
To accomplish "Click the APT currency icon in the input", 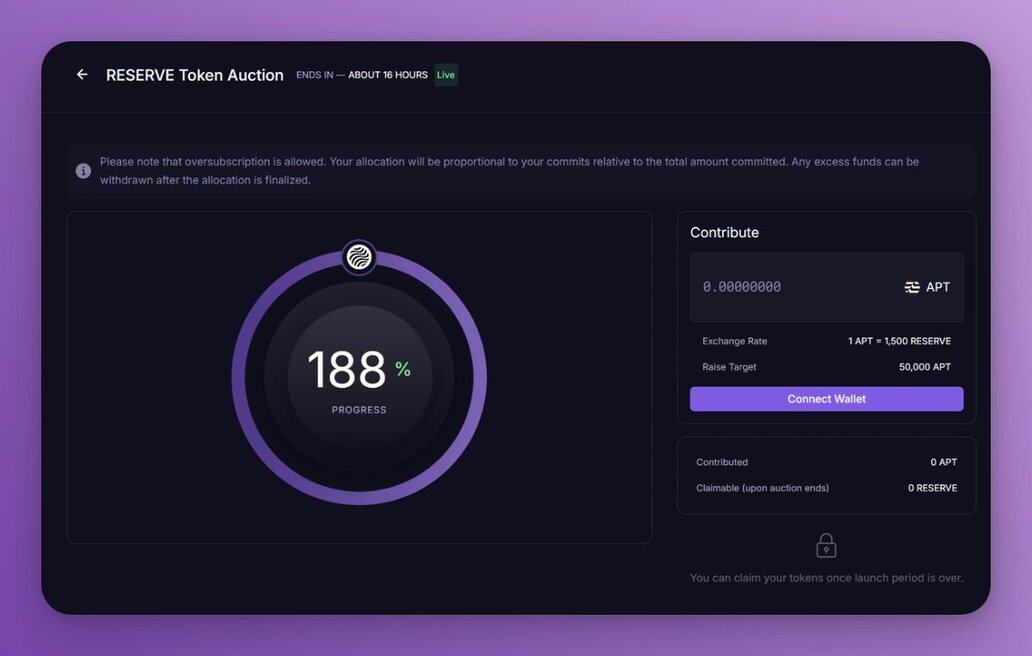I will 912,287.
